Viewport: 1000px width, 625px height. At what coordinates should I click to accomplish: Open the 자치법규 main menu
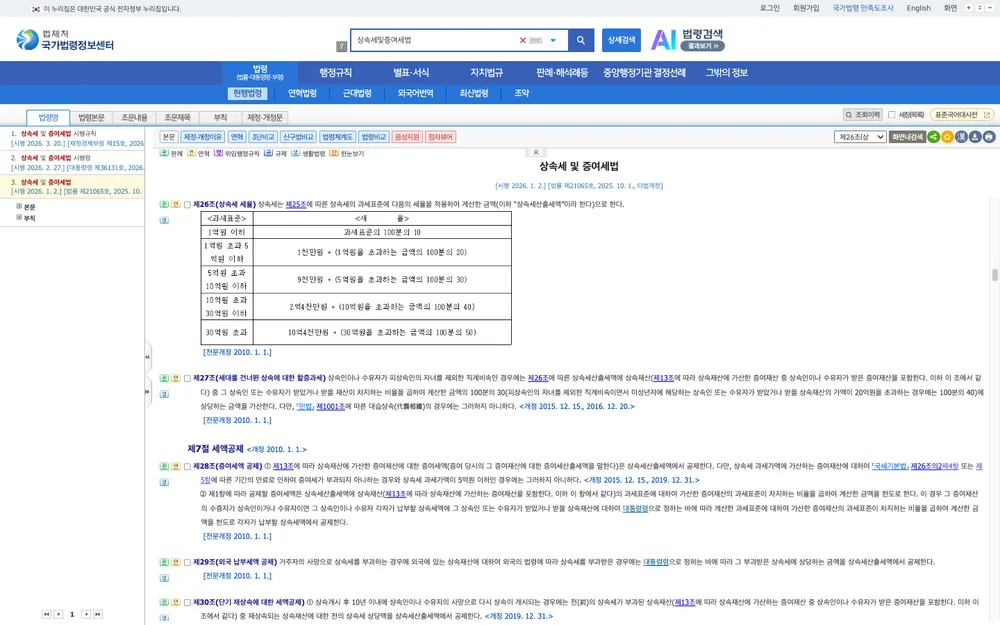(487, 73)
